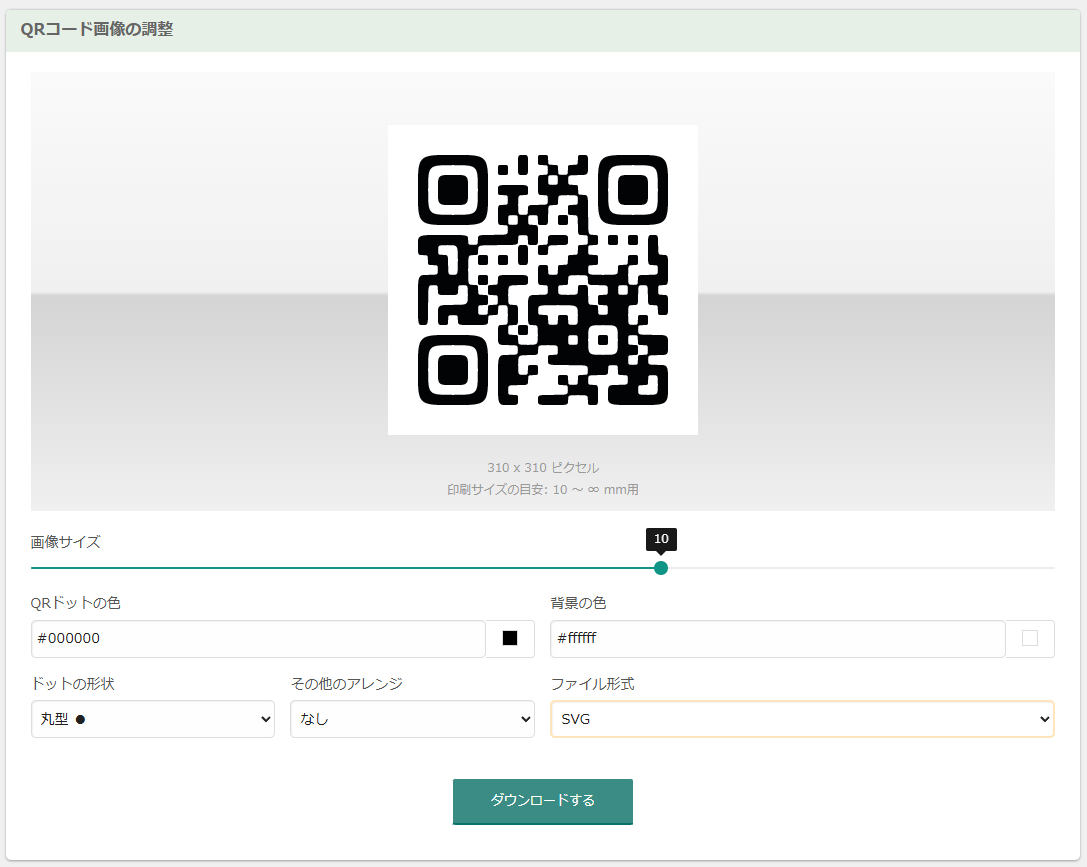Screen dimensions: 1087x867
Task: Click the 背景の色 label
Action: [578, 603]
